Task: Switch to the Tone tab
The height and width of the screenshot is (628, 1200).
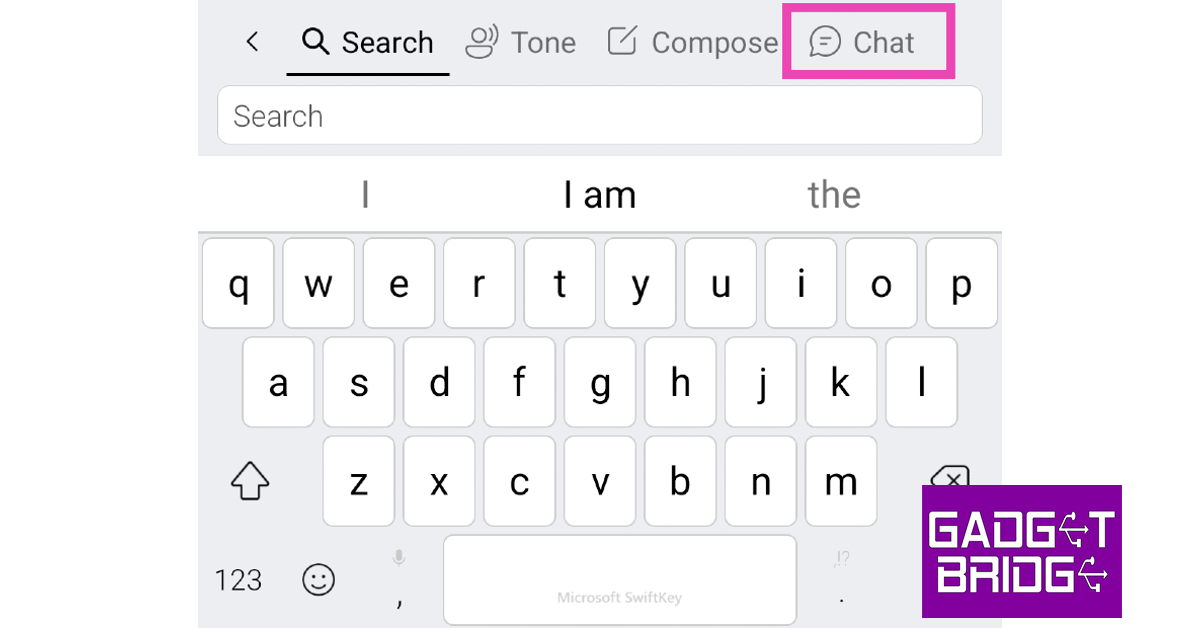Action: tap(521, 43)
